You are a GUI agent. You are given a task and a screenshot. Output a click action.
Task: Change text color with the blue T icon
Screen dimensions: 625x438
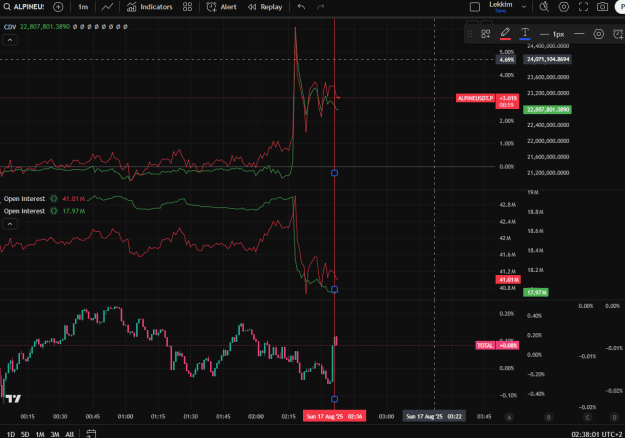(525, 34)
